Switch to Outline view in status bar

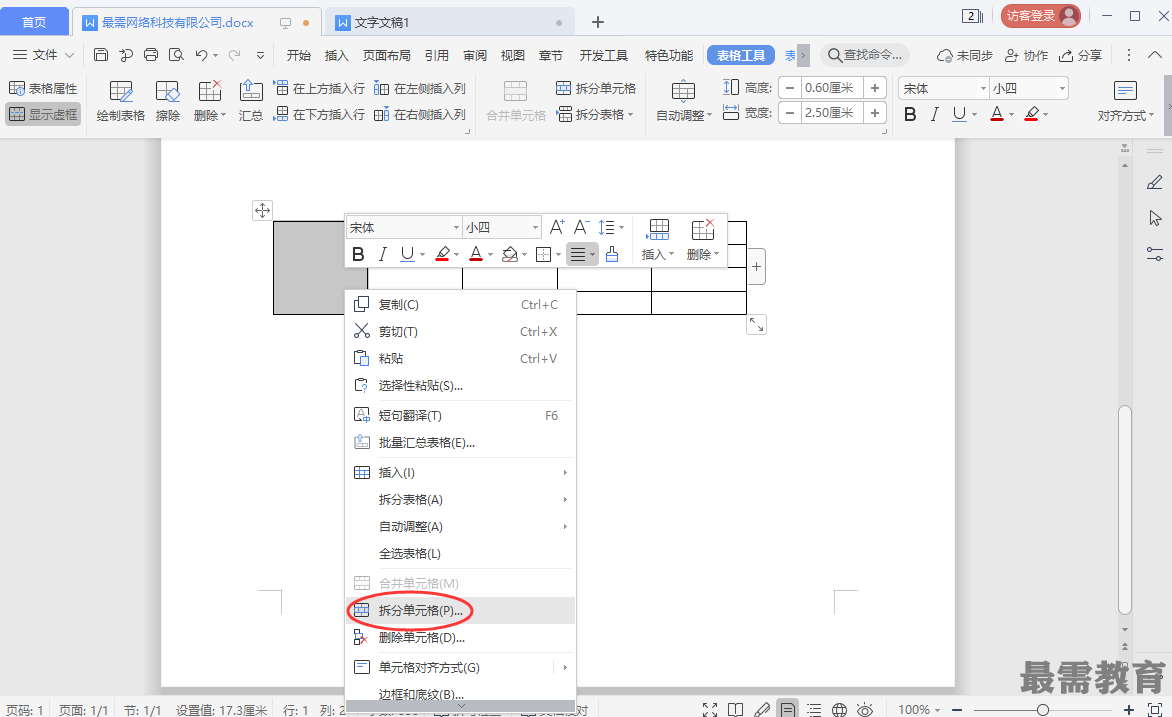tap(814, 709)
